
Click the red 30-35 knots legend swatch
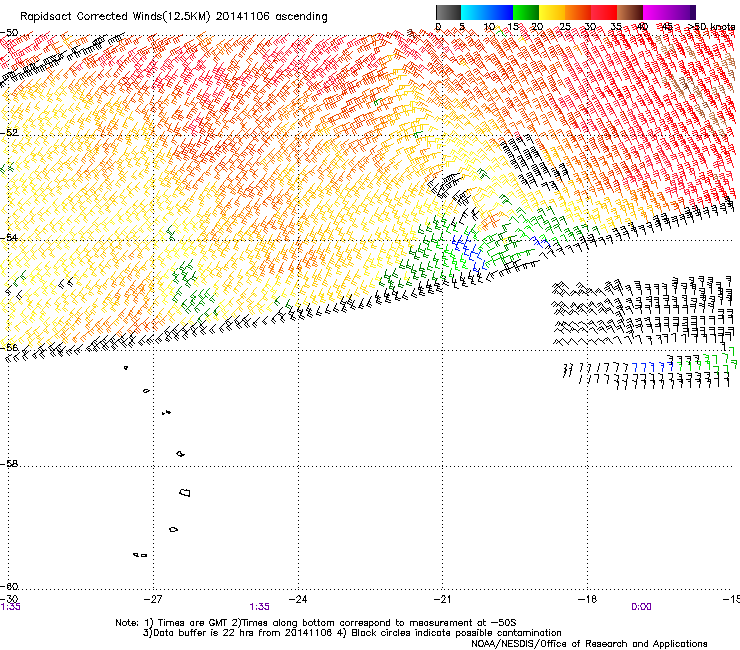pos(604,12)
